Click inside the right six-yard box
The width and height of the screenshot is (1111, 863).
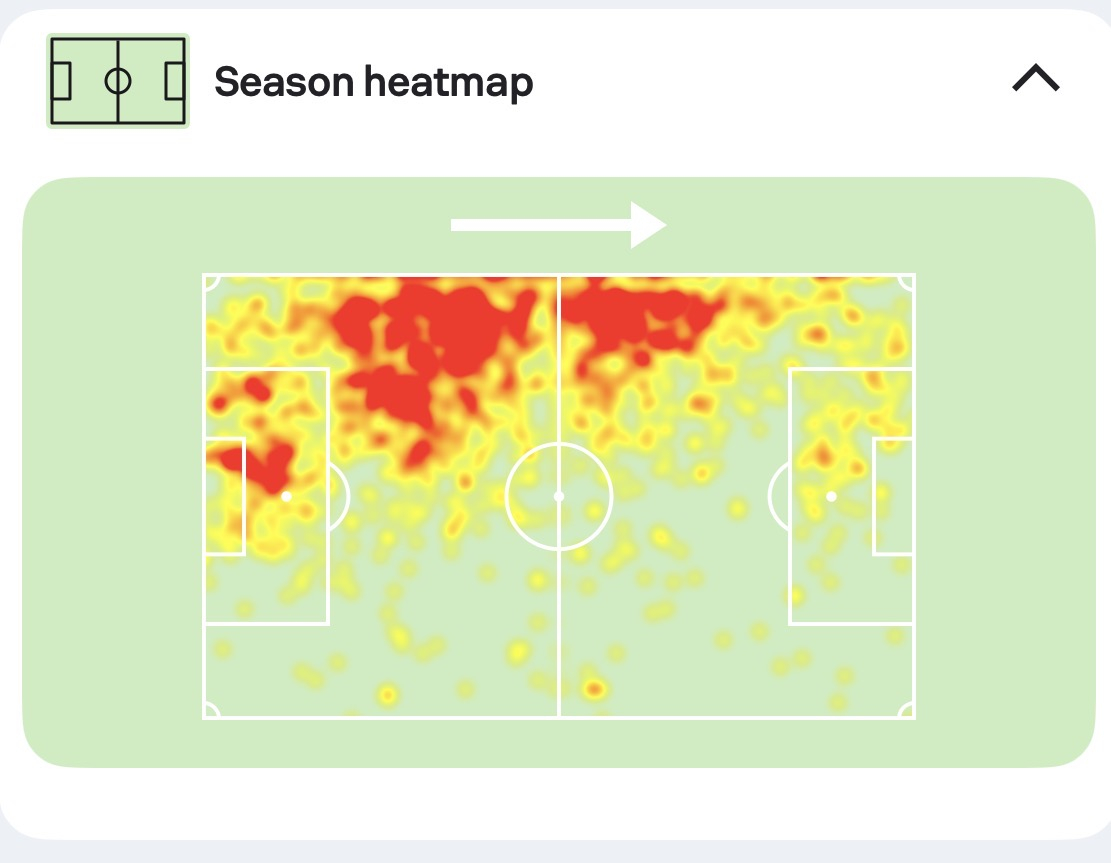tap(893, 497)
